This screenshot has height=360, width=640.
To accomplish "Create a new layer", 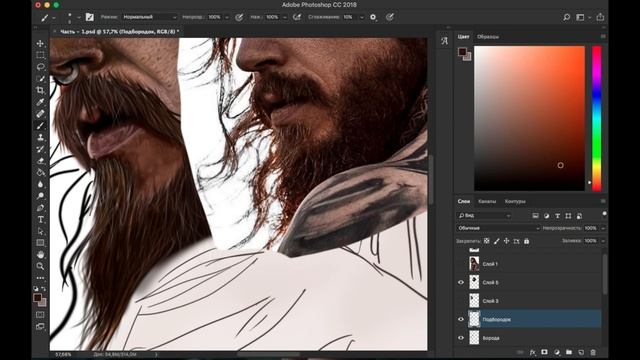I will click(581, 352).
